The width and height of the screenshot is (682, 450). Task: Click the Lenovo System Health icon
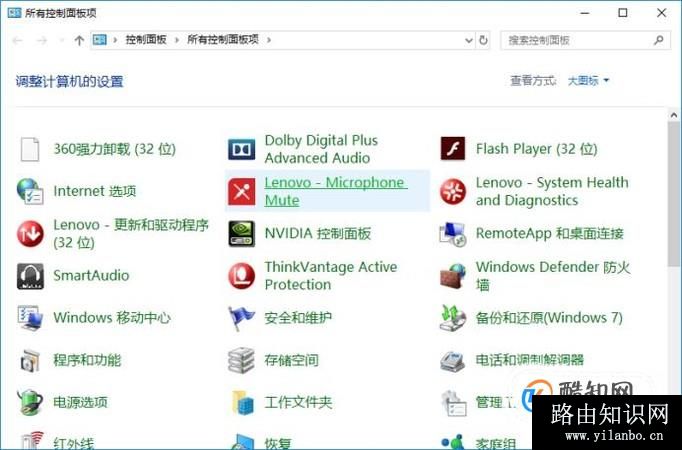tap(453, 191)
